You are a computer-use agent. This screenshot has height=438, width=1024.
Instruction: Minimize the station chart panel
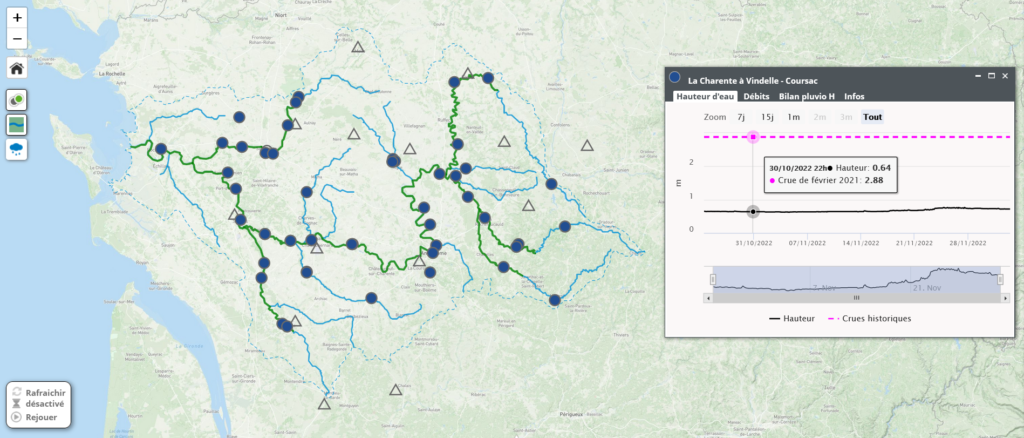976,76
